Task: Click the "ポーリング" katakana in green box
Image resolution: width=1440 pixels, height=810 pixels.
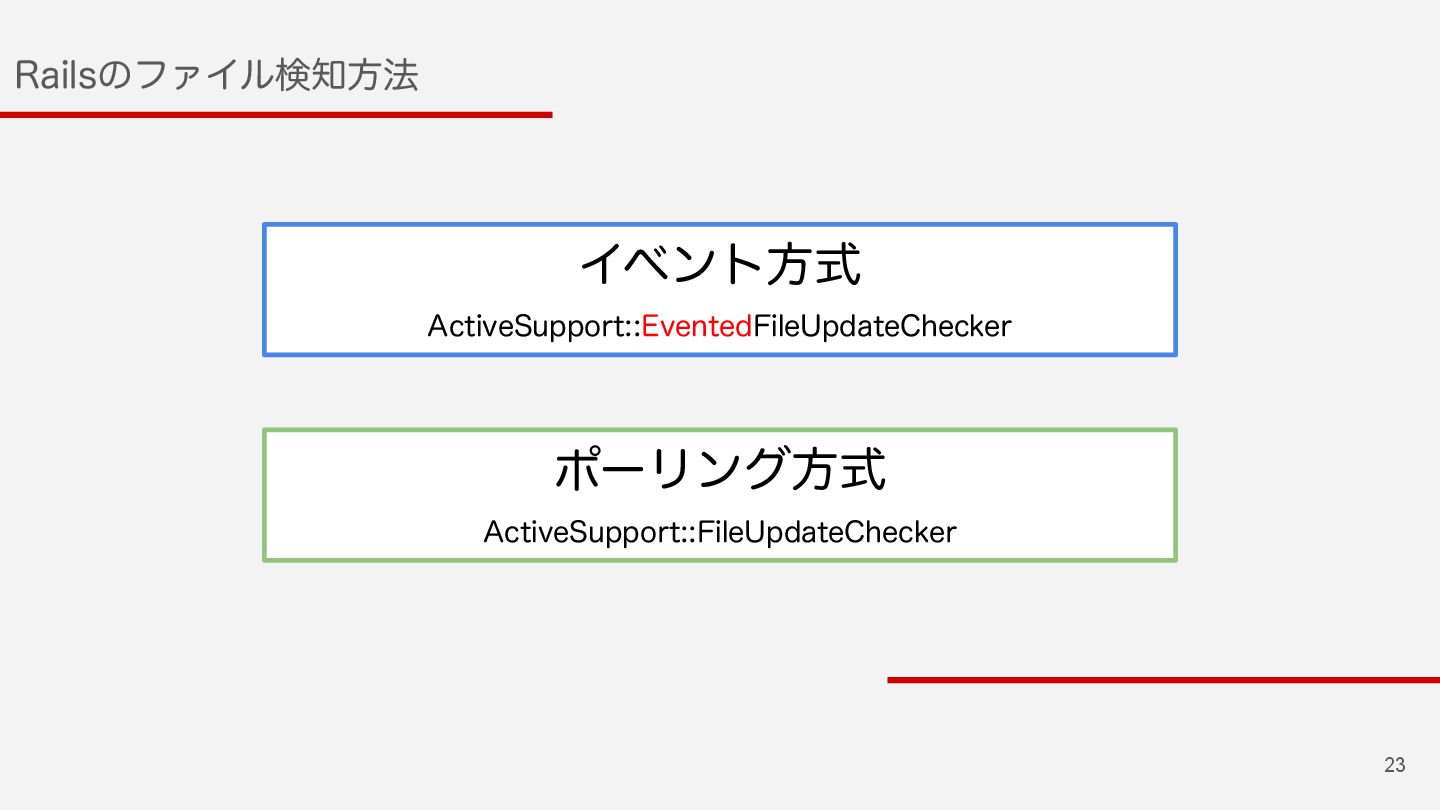Action: coord(672,470)
